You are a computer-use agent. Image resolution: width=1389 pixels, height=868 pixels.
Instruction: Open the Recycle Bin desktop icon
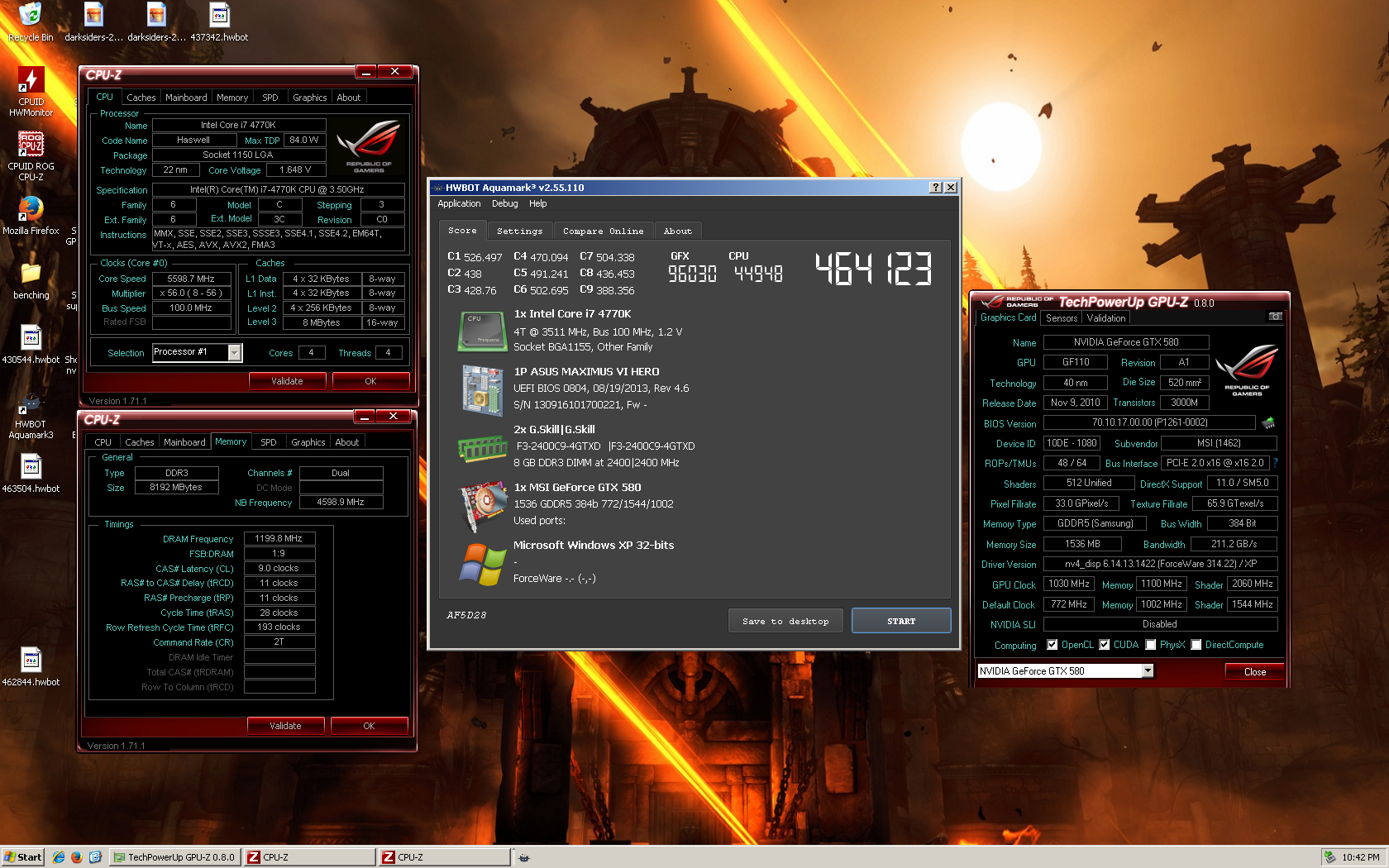pos(31,21)
